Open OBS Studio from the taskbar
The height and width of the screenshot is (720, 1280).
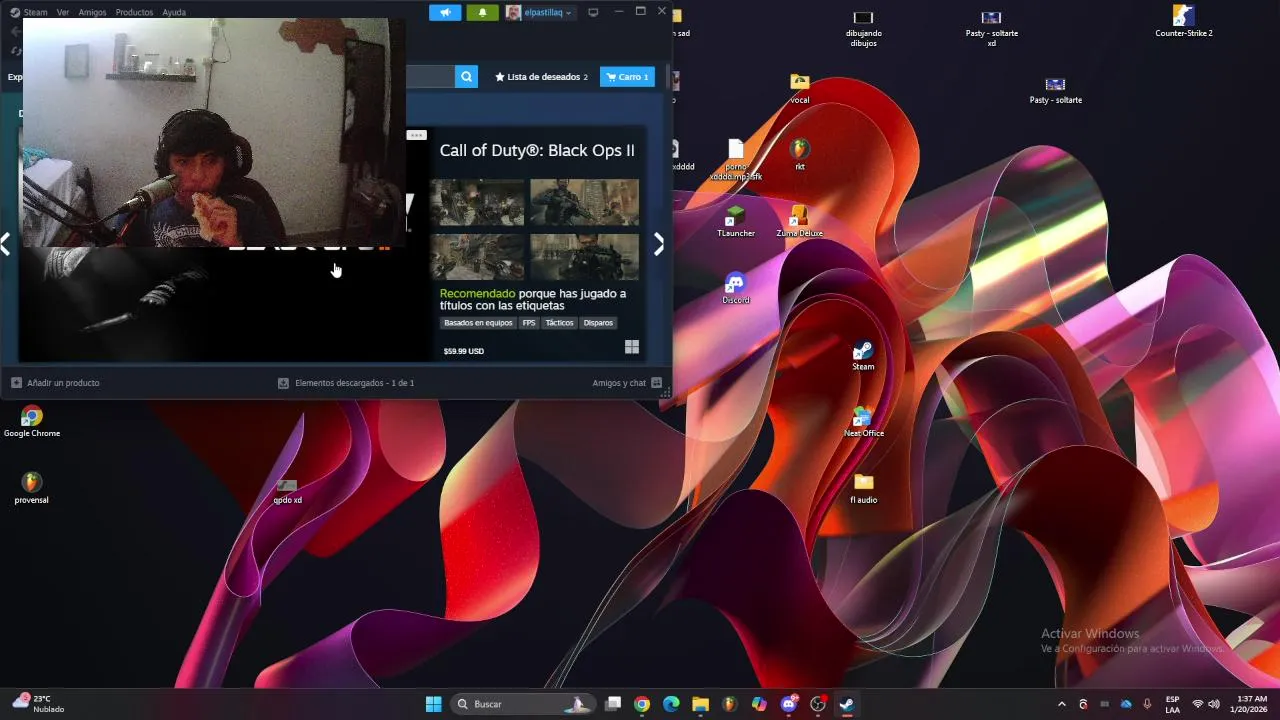click(818, 704)
